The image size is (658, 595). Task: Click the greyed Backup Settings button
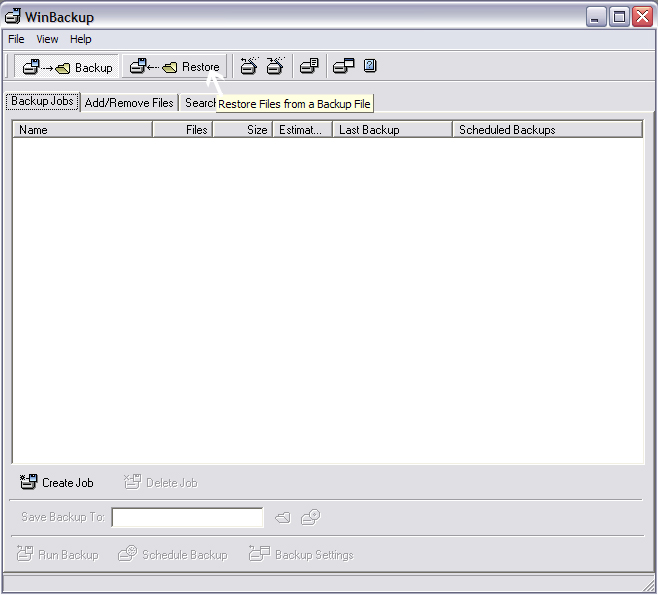pos(301,554)
